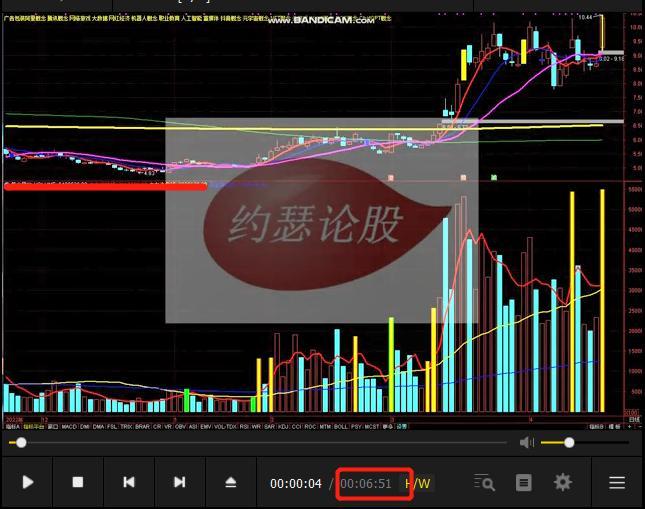This screenshot has width=645, height=509.
Task: Select the MACD indicator tab
Action: (x=68, y=426)
